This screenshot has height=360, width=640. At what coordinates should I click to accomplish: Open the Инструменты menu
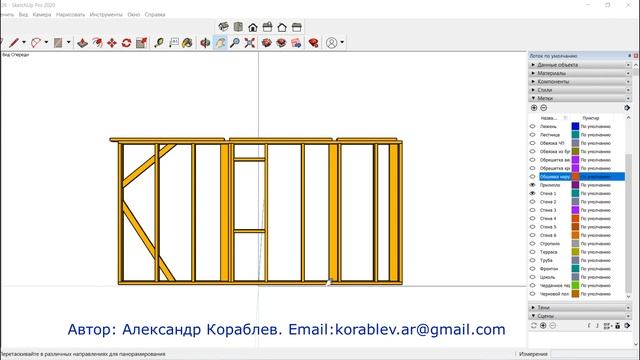(x=106, y=15)
